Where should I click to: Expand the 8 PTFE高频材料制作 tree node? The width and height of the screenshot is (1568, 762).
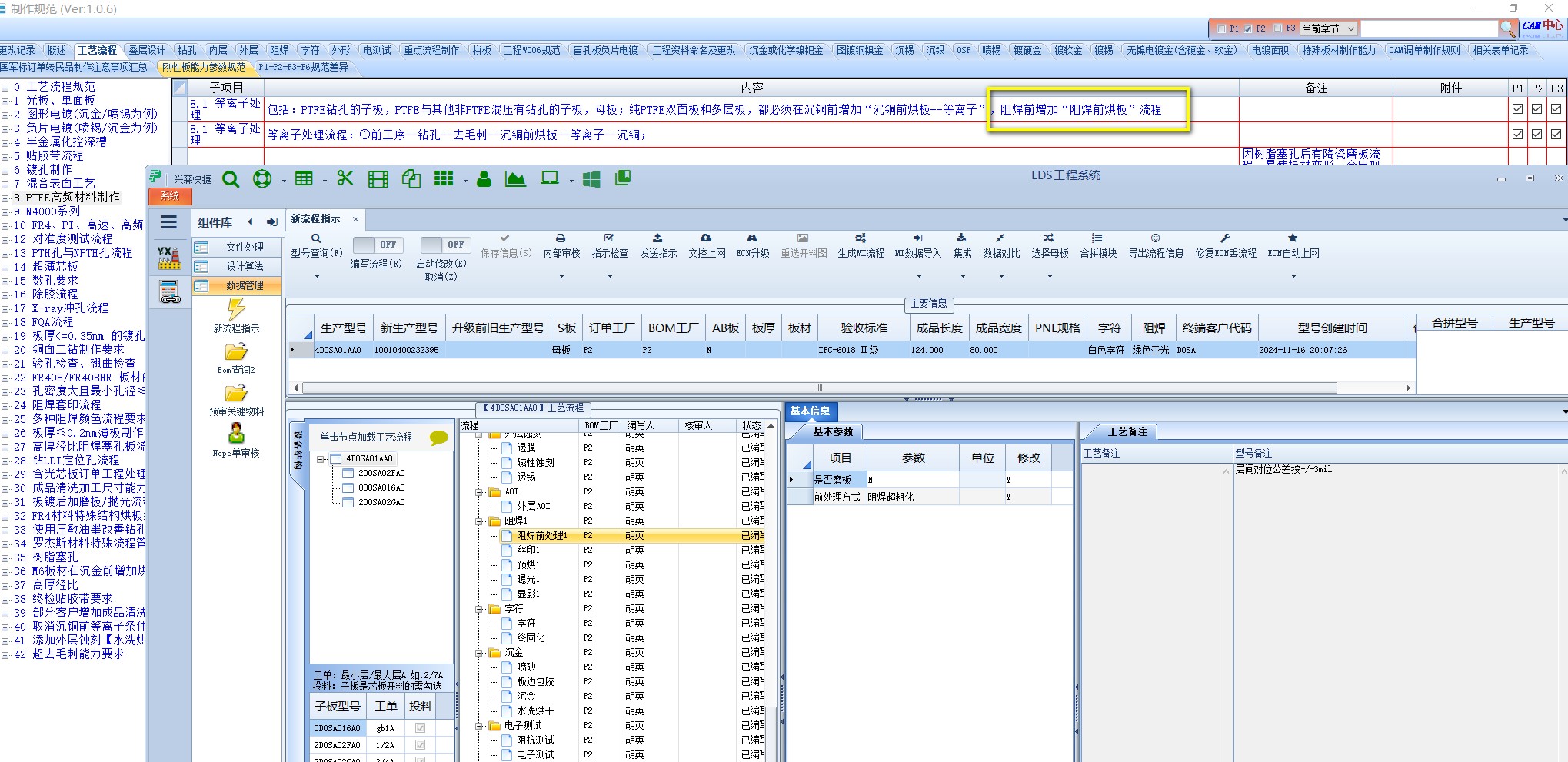pyautogui.click(x=5, y=198)
